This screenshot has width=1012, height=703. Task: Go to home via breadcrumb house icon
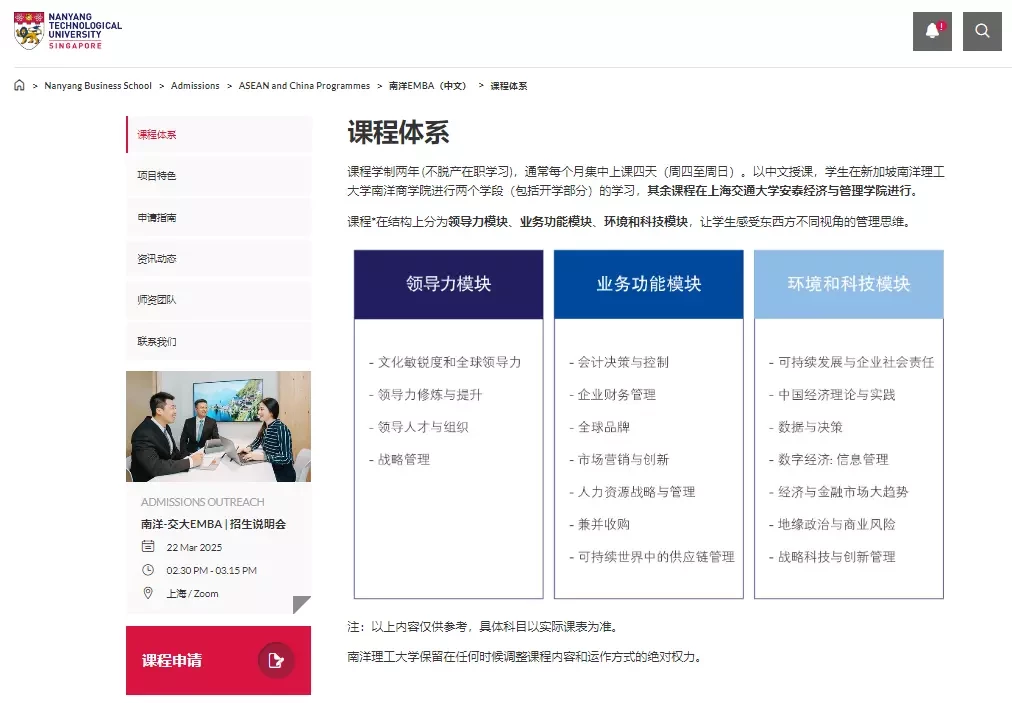coord(19,85)
